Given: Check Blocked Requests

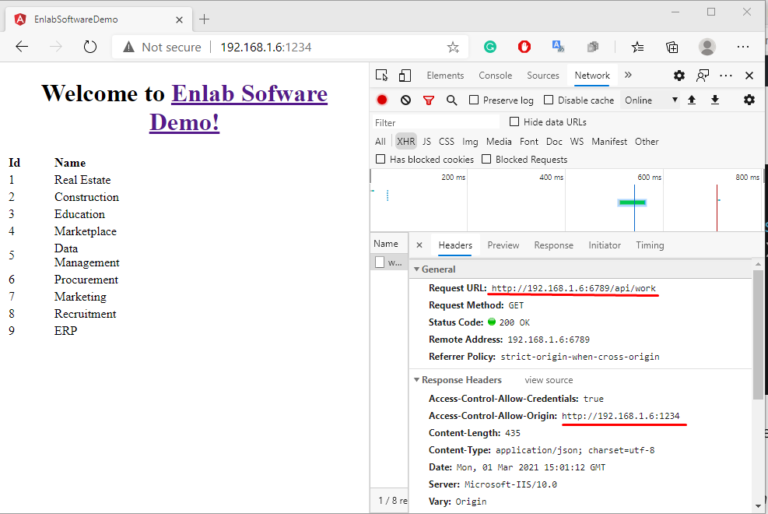Looking at the screenshot, I should (x=486, y=159).
